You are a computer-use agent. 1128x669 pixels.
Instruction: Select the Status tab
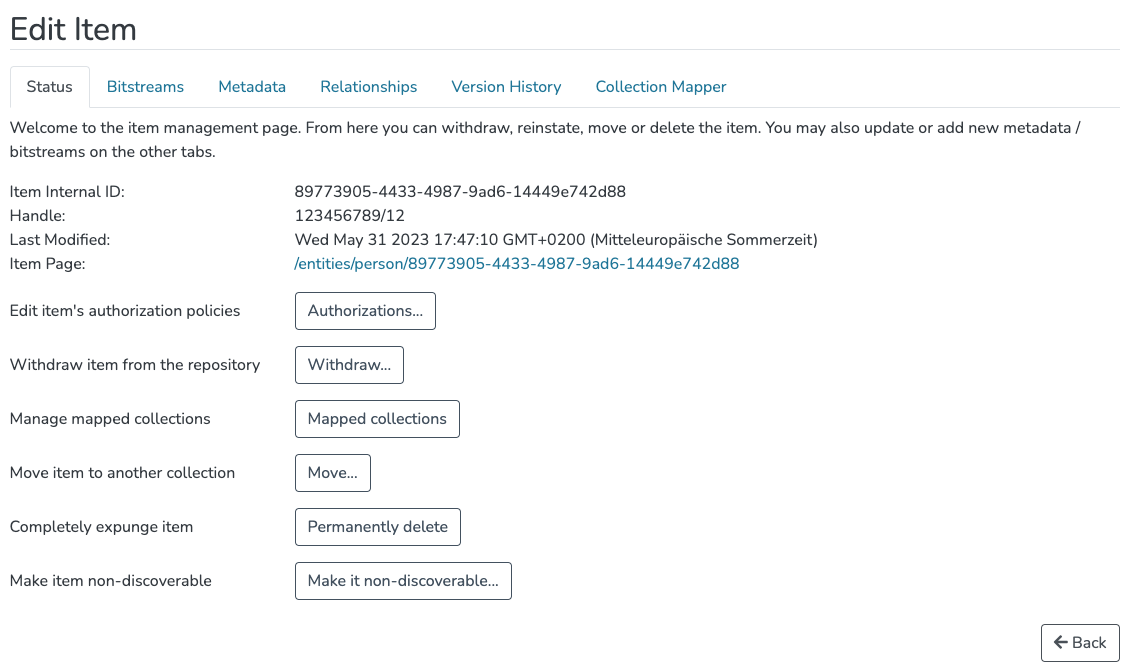tap(49, 87)
